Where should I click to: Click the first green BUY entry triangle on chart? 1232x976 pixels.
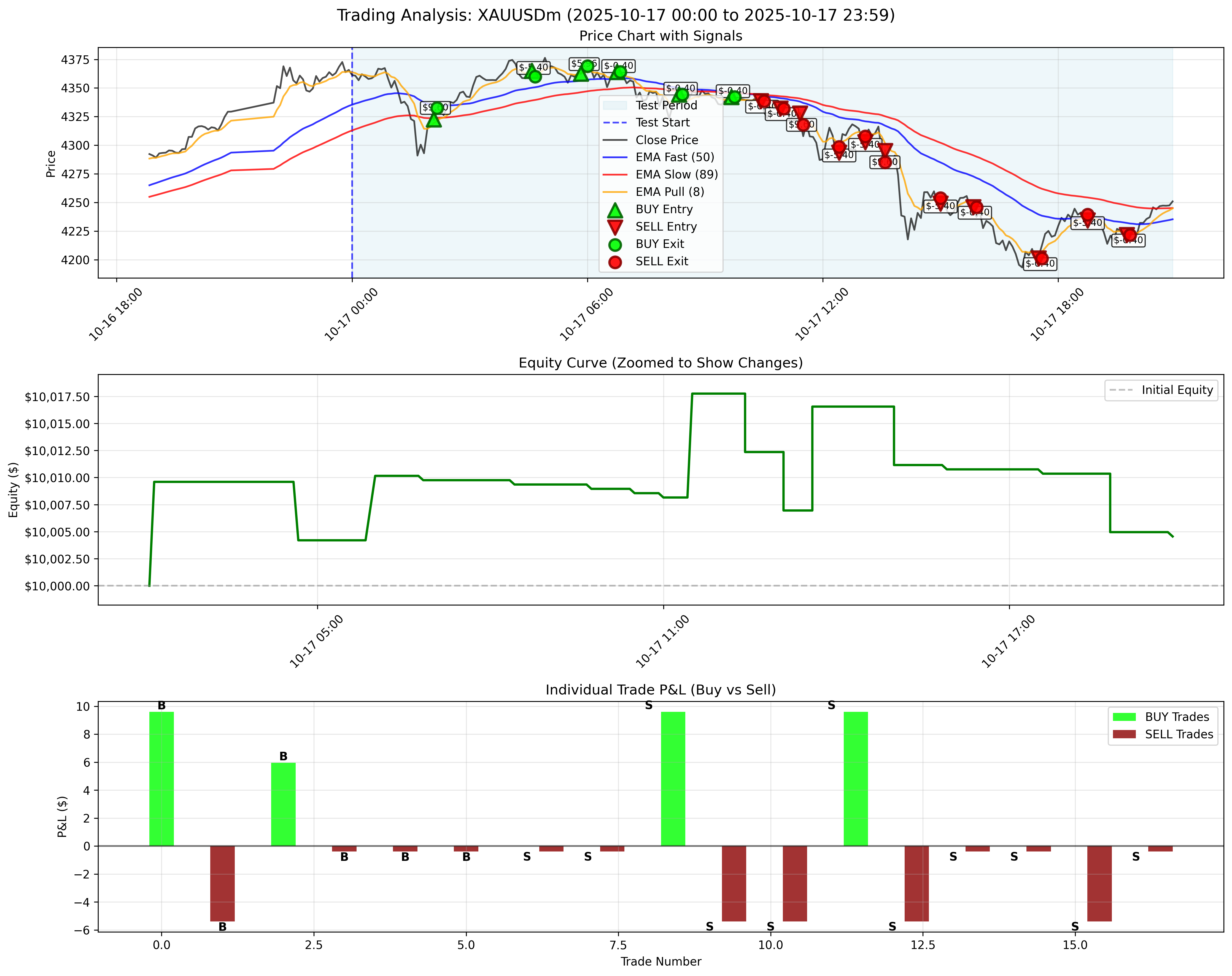point(433,122)
